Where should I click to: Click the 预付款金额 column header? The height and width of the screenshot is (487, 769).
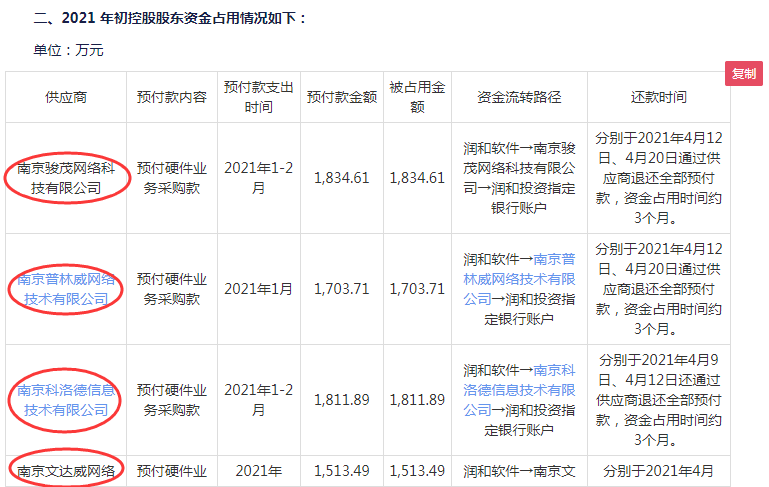pyautogui.click(x=342, y=97)
